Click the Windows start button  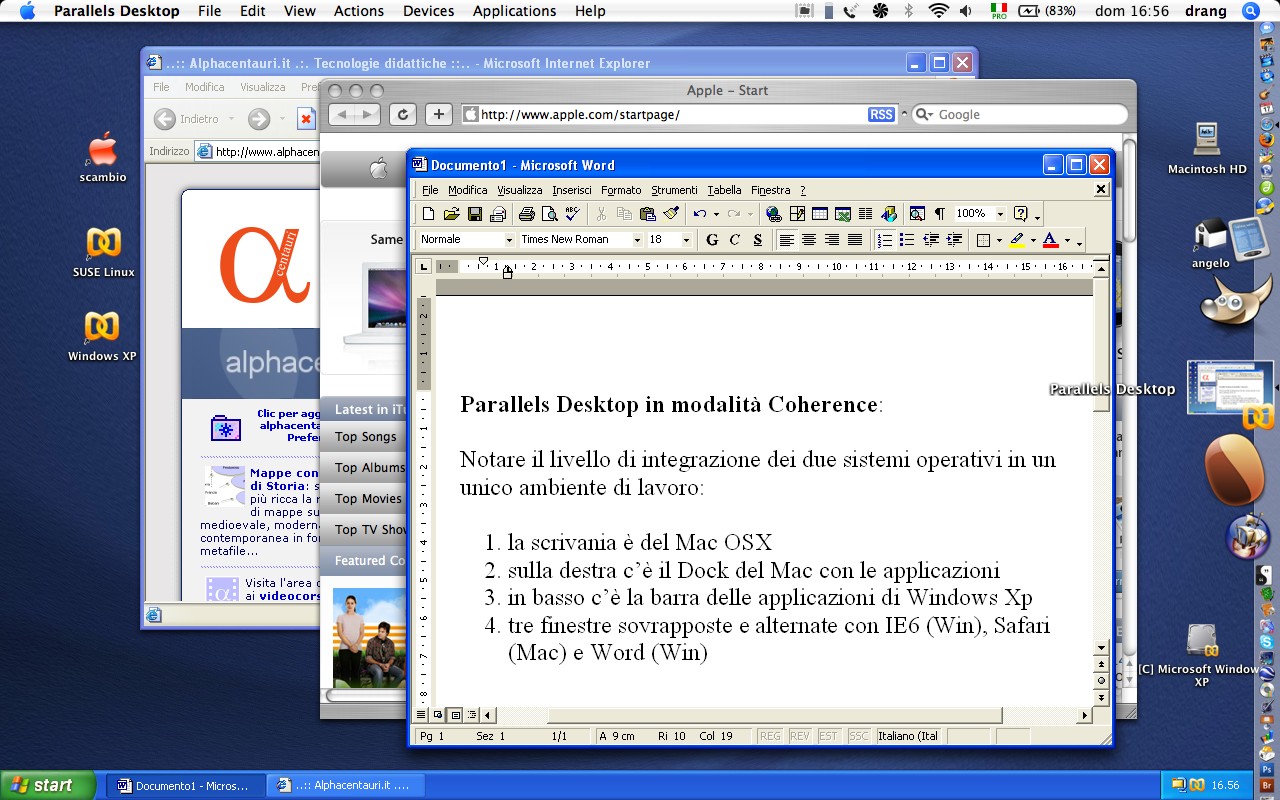[x=47, y=785]
